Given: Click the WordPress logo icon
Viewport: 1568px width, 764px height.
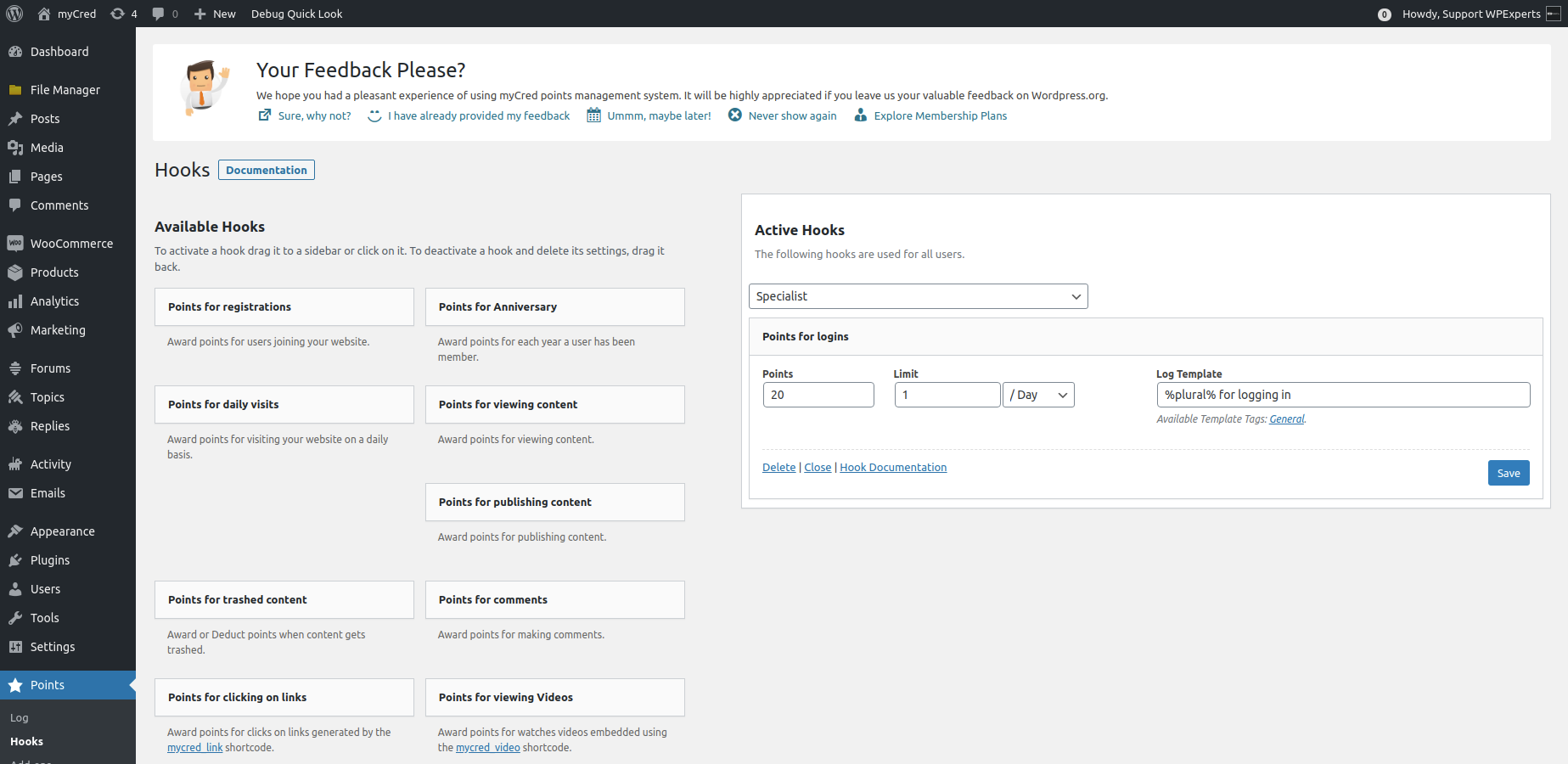Looking at the screenshot, I should tap(14, 14).
